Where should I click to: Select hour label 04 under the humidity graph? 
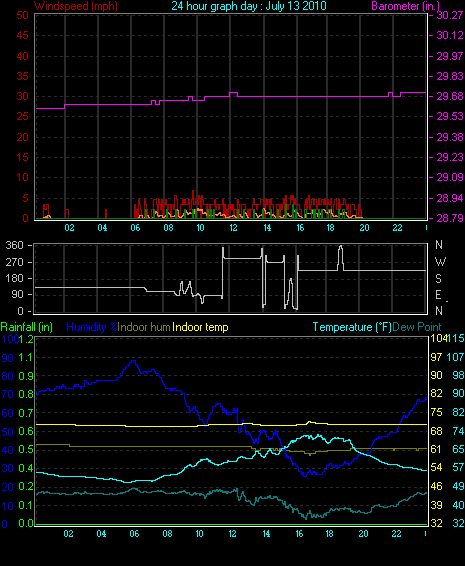point(101,534)
